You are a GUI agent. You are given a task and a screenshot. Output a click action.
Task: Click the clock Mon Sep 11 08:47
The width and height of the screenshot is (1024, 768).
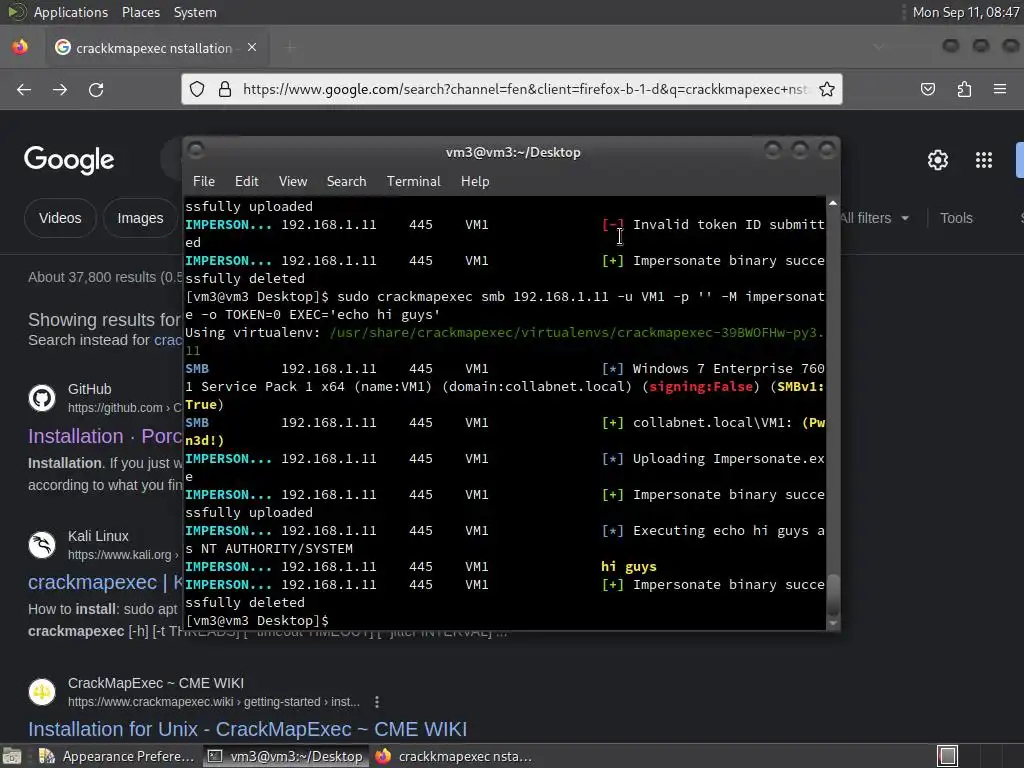[x=965, y=12]
